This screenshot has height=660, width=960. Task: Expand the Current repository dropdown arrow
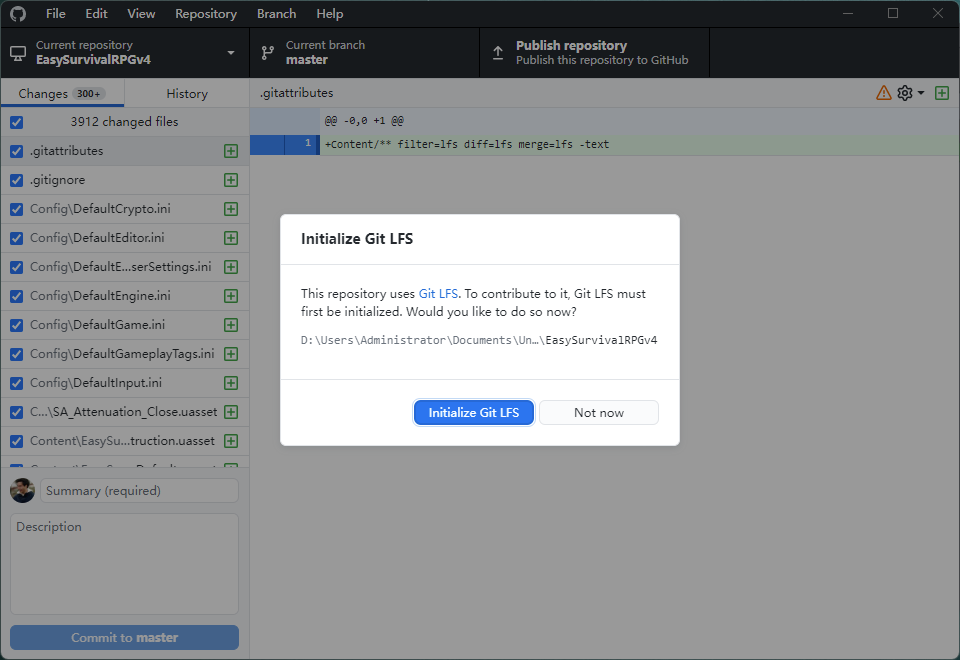pyautogui.click(x=231, y=53)
